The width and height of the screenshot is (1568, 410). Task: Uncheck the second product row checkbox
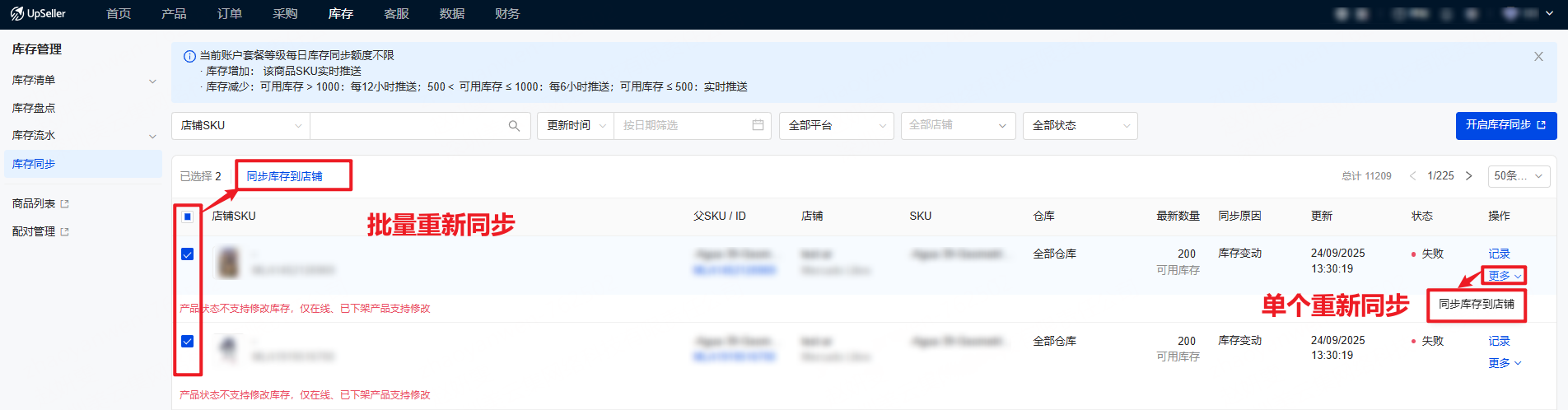[x=188, y=342]
